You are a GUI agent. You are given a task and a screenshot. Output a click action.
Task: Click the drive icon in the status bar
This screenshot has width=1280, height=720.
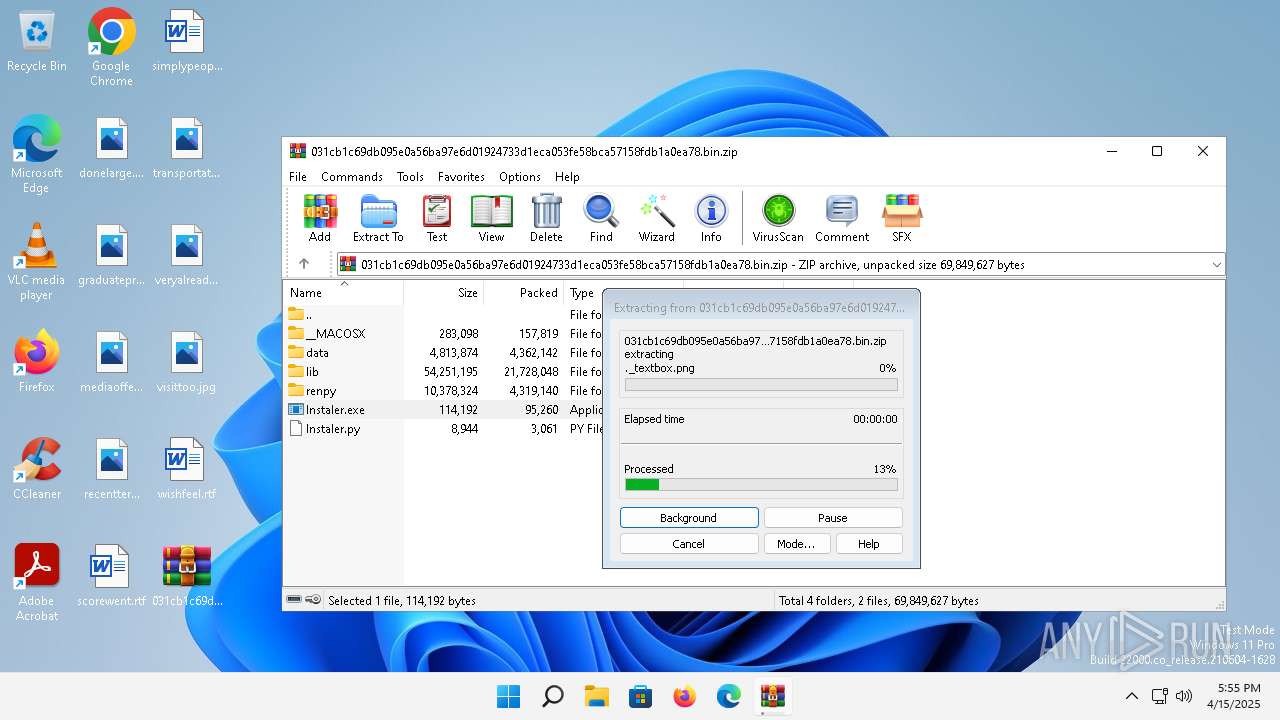(x=294, y=600)
